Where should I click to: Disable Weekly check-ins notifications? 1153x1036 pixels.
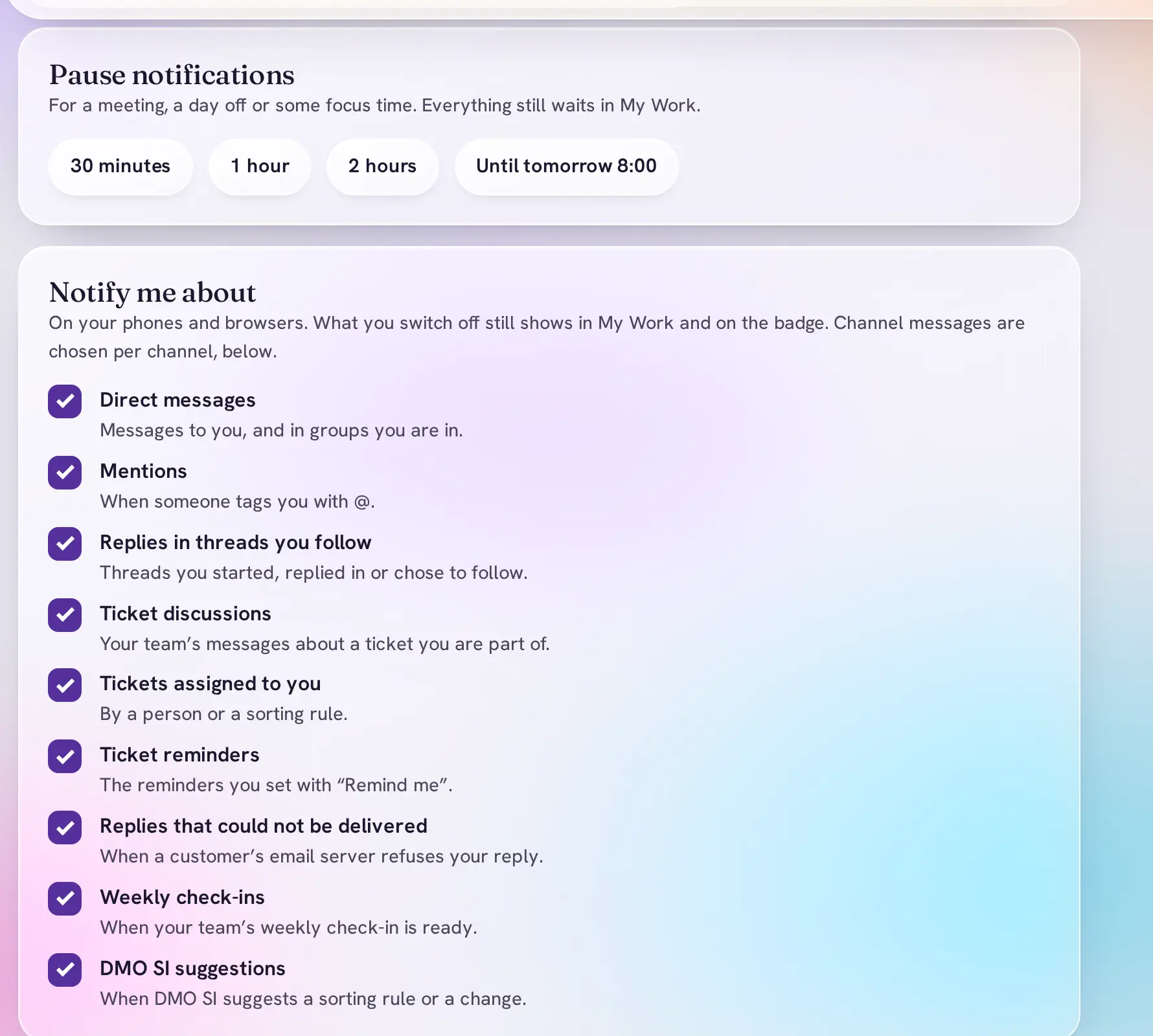pyautogui.click(x=65, y=899)
